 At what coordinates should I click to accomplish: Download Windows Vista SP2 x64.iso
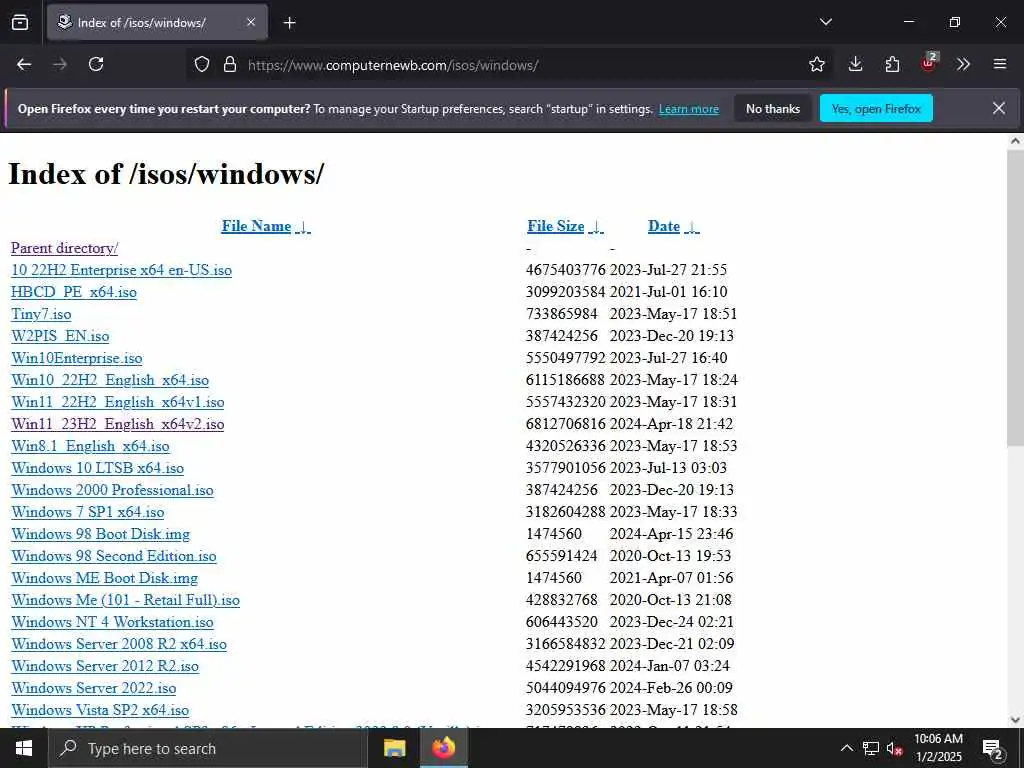click(x=100, y=710)
